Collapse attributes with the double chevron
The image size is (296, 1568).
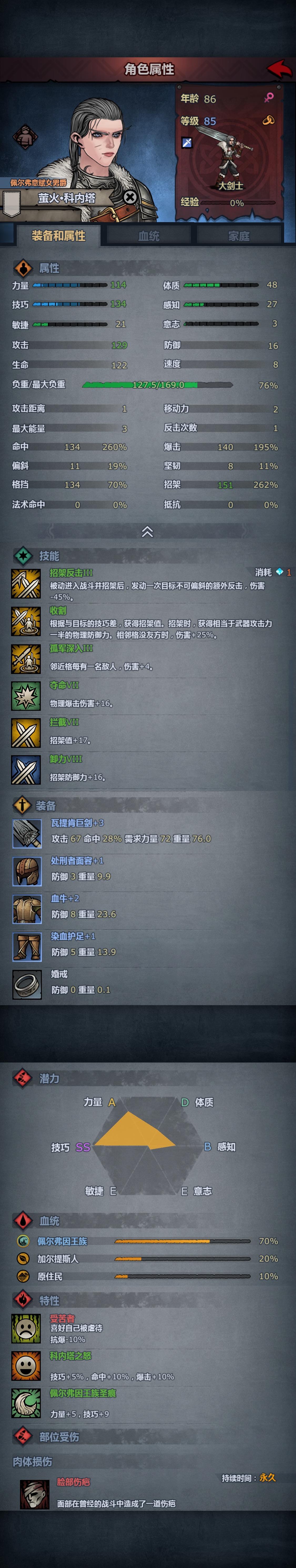pyautogui.click(x=147, y=532)
